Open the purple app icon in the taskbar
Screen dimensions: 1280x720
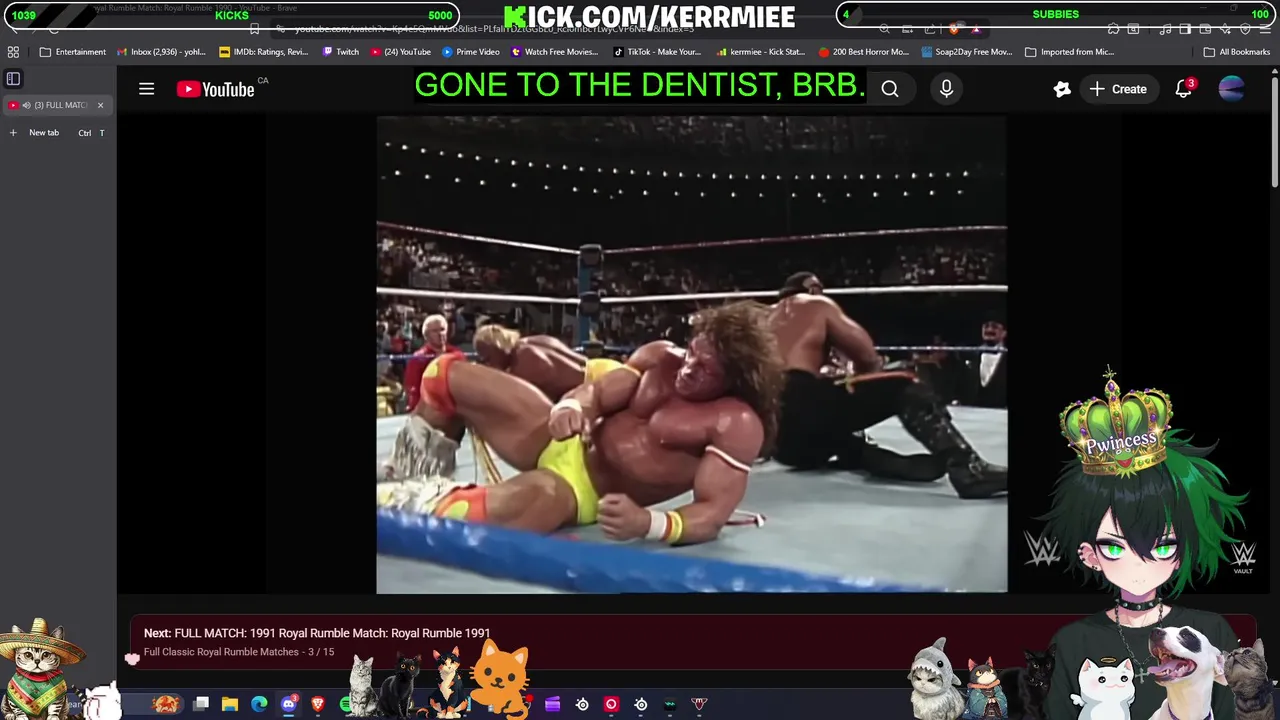[x=552, y=704]
